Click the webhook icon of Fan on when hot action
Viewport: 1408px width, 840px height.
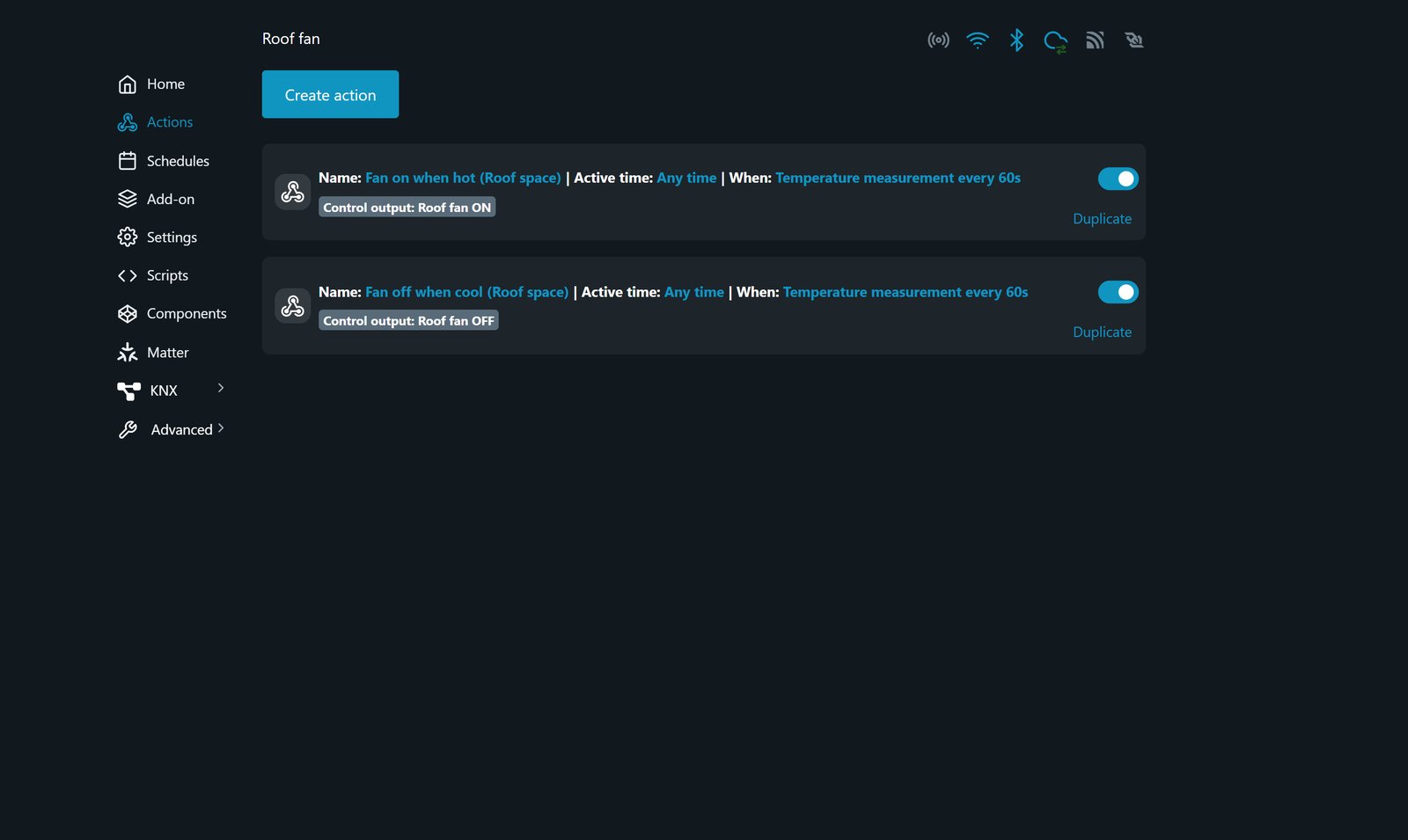click(293, 192)
